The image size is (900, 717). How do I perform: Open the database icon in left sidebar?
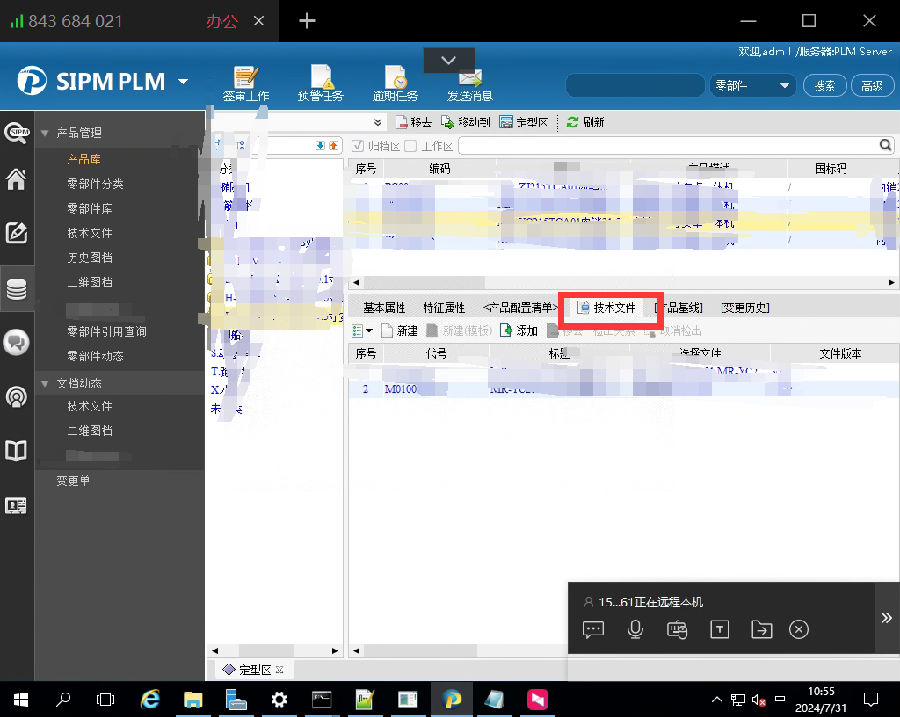tap(16, 288)
